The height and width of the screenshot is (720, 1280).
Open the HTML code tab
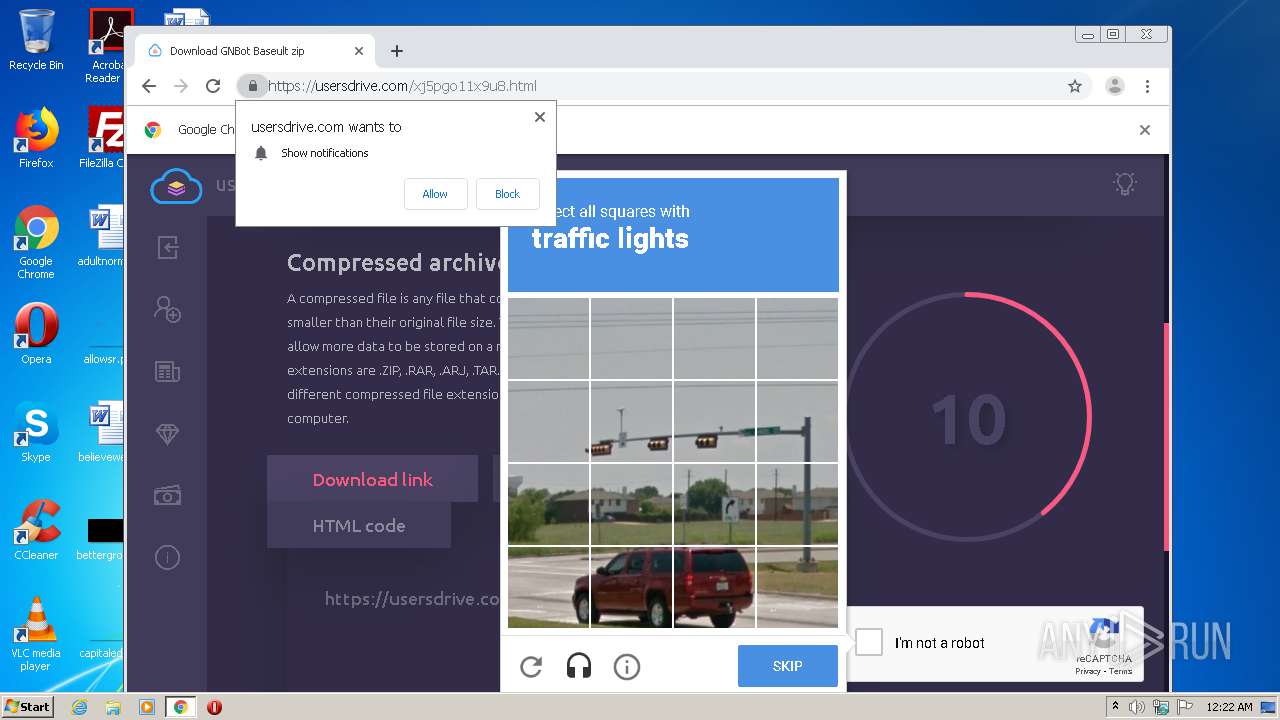(359, 525)
